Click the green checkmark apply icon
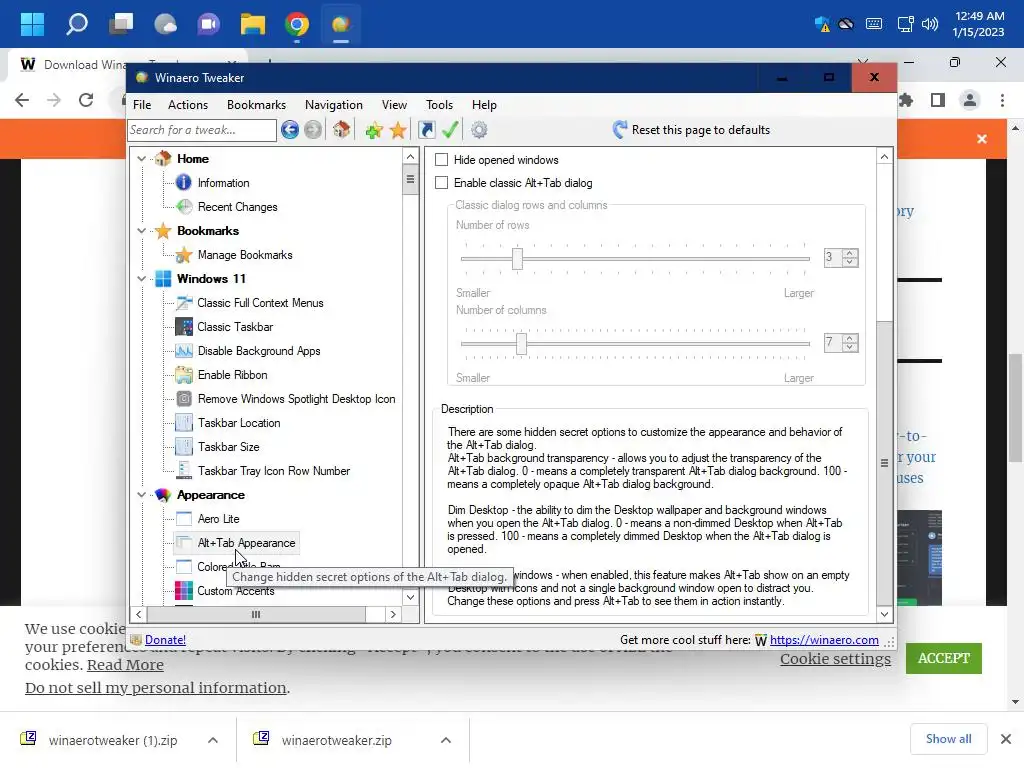 point(450,129)
